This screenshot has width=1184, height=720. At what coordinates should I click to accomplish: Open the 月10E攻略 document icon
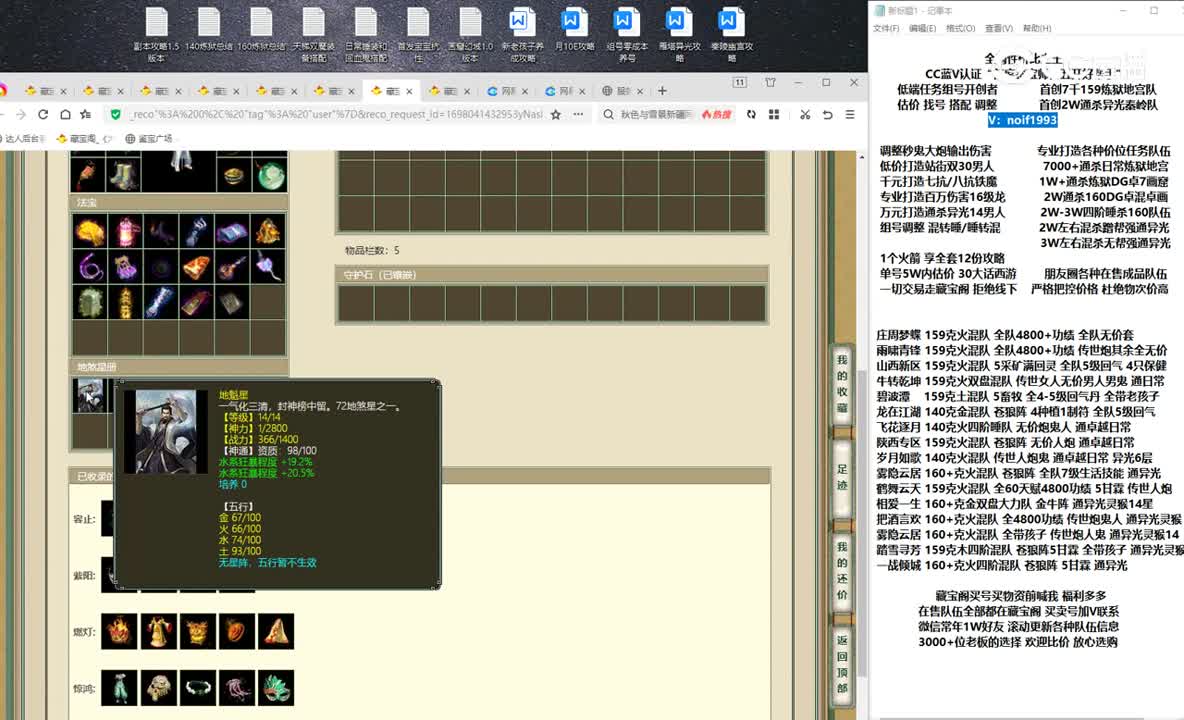coord(574,30)
